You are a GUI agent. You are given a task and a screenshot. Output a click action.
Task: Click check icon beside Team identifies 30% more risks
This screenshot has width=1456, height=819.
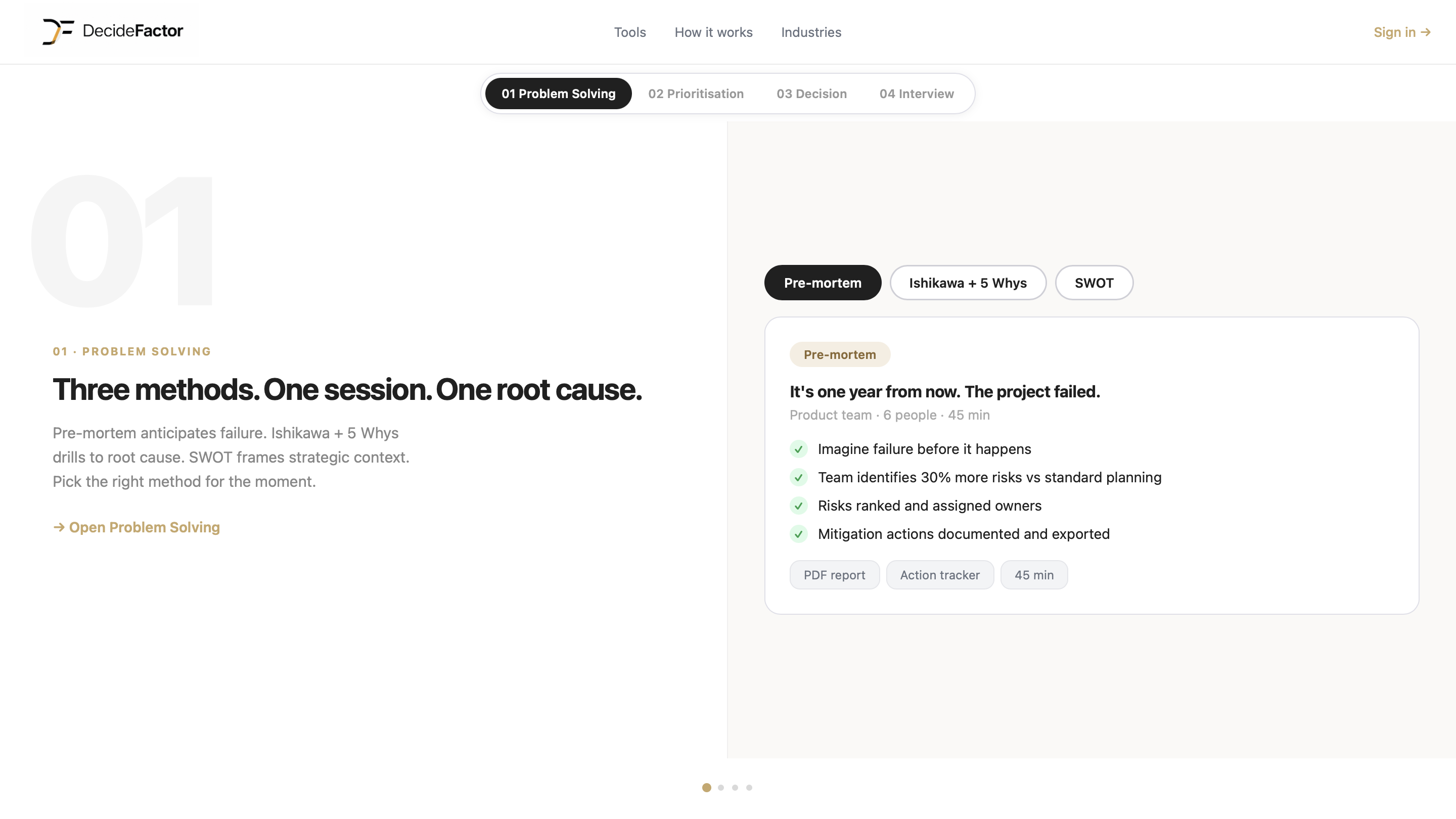[x=798, y=477]
